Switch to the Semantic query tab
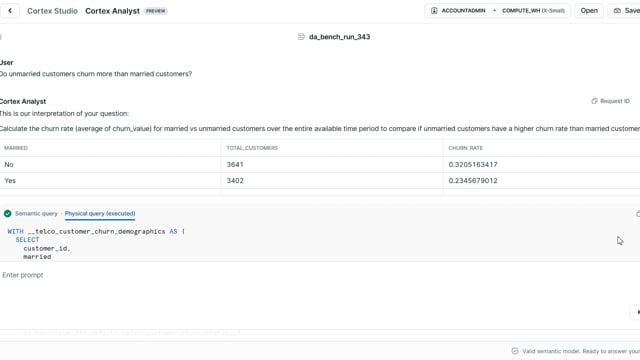Image resolution: width=640 pixels, height=360 pixels. click(36, 213)
